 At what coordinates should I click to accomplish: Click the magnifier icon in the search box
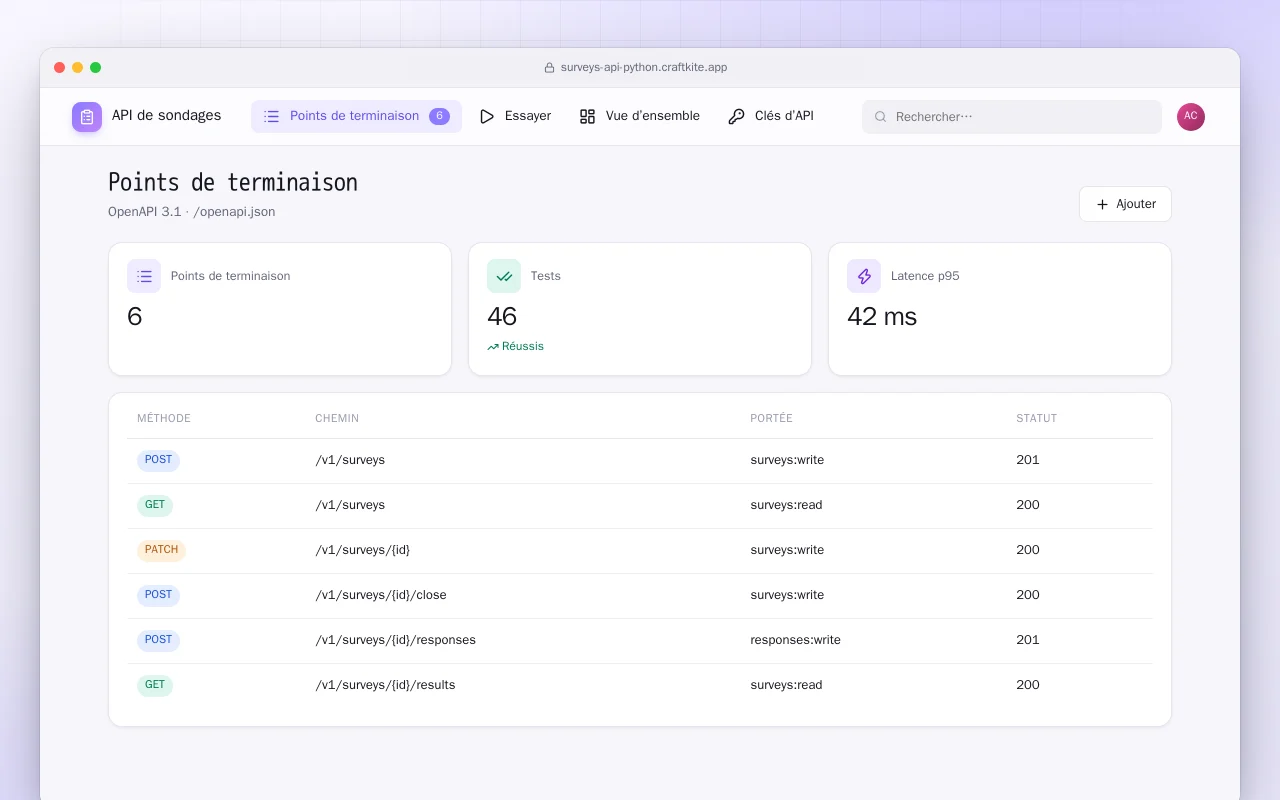coord(881,117)
